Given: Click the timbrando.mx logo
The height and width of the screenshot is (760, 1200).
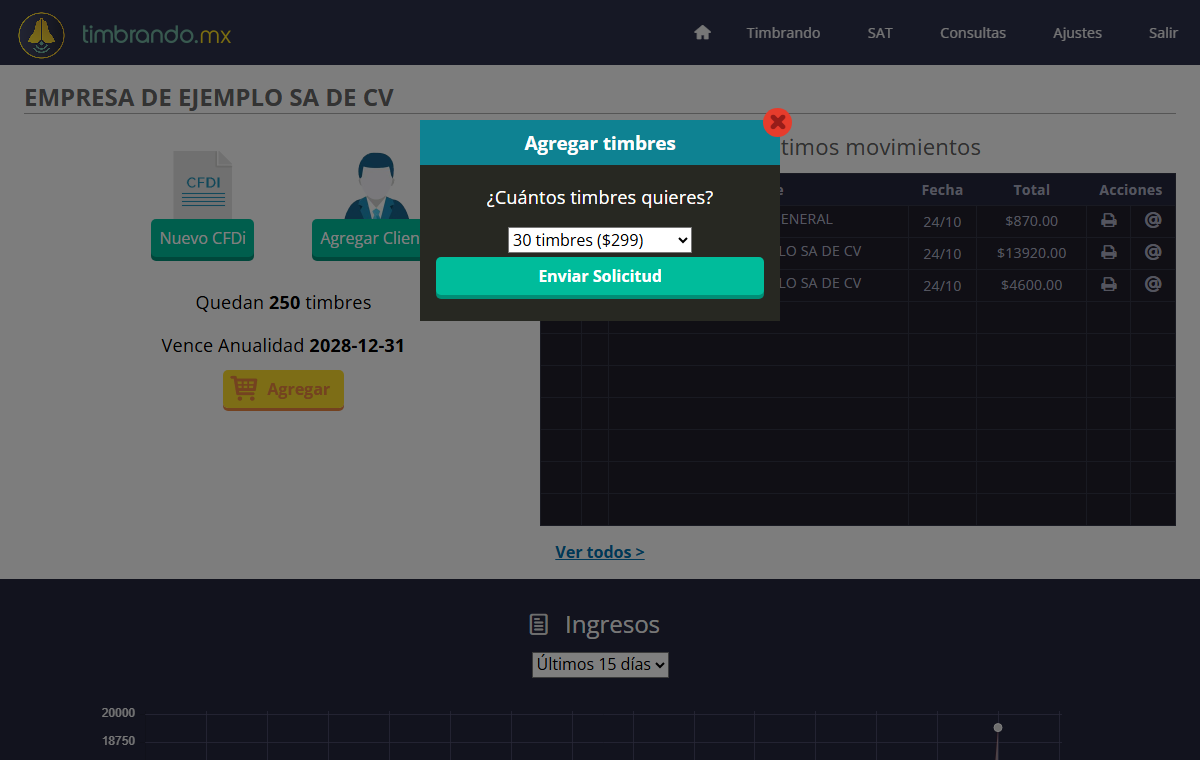Looking at the screenshot, I should (125, 35).
